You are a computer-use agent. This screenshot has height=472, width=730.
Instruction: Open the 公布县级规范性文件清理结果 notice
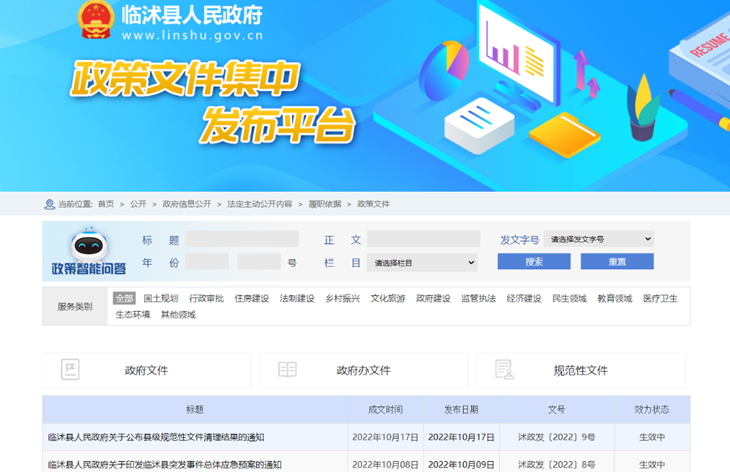tap(156, 437)
